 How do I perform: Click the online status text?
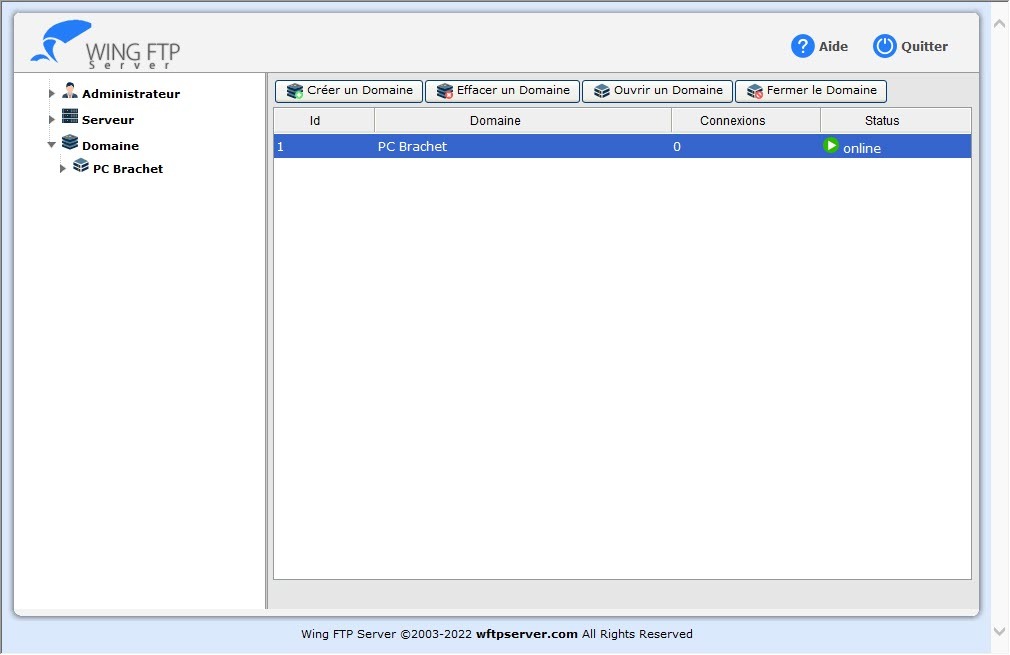(862, 148)
